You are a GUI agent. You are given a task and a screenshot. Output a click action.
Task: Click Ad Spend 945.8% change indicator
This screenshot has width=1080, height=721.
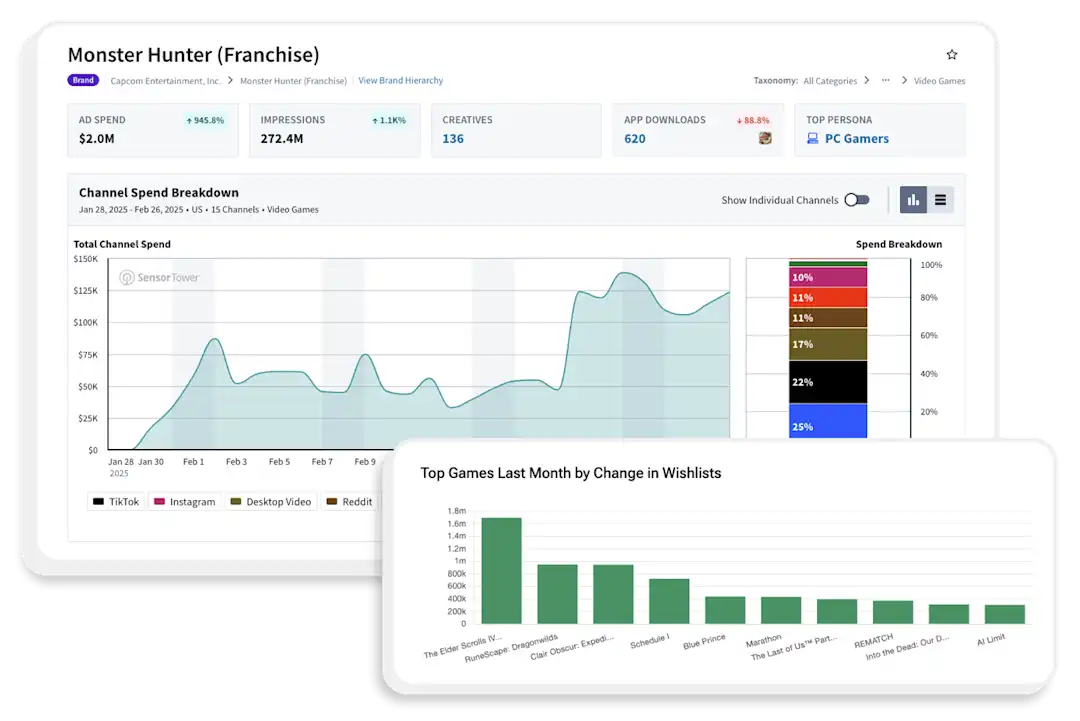coord(205,120)
